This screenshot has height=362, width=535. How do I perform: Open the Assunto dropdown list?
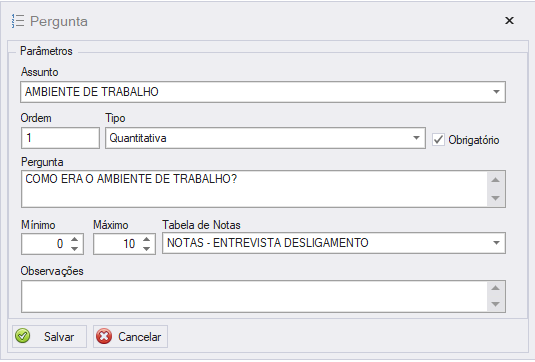(x=496, y=92)
